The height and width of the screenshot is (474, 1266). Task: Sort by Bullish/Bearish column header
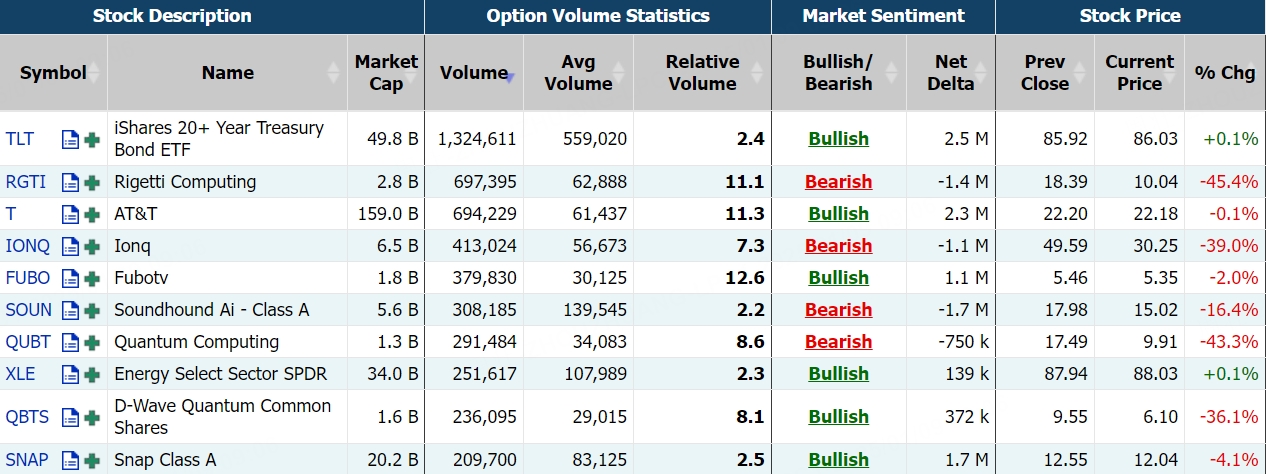tap(838, 73)
